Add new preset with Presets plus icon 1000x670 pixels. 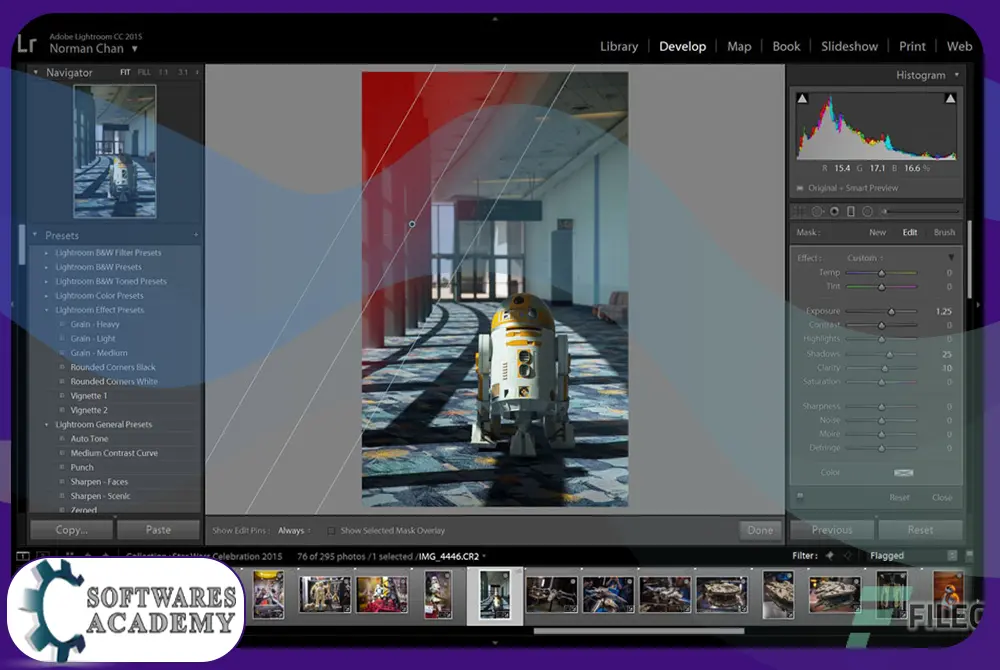click(x=196, y=235)
